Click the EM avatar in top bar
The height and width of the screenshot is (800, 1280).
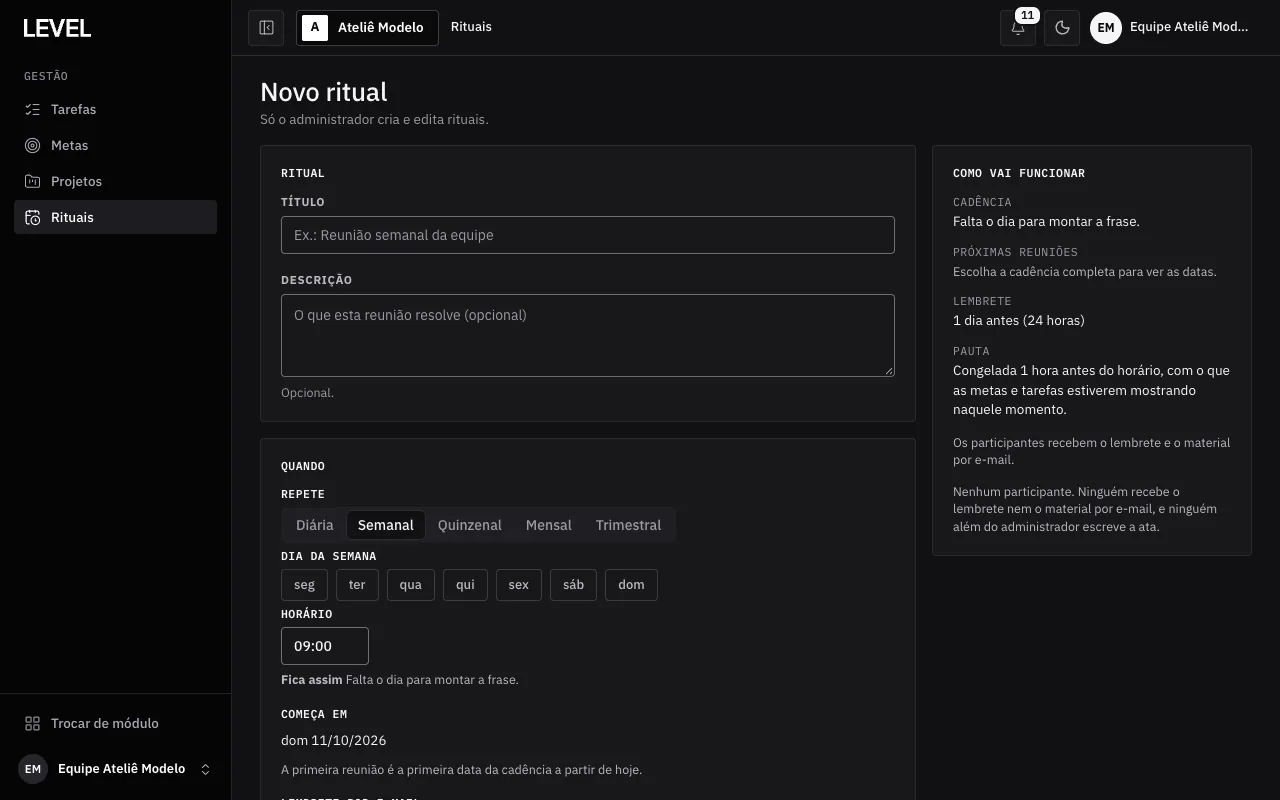[1106, 28]
